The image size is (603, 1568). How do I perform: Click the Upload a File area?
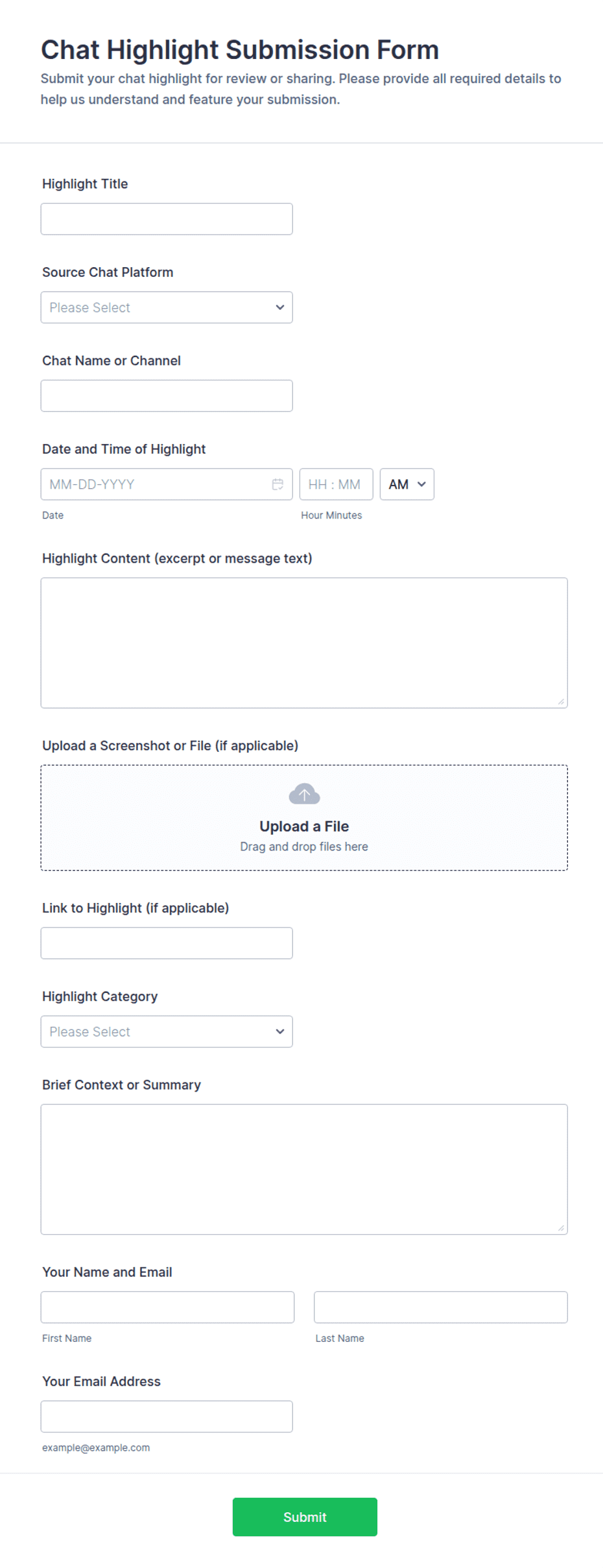304,817
